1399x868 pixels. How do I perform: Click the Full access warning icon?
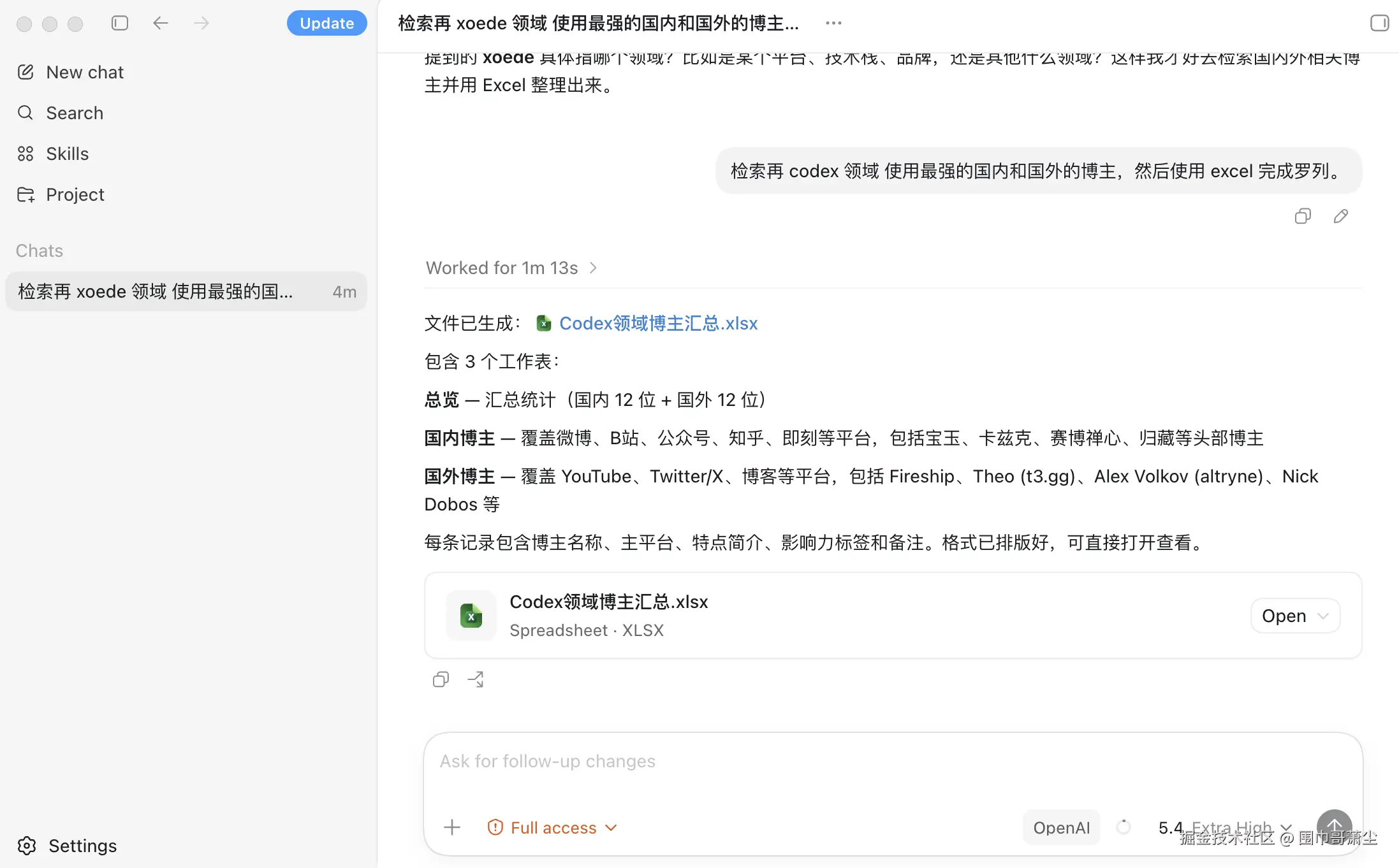click(495, 827)
